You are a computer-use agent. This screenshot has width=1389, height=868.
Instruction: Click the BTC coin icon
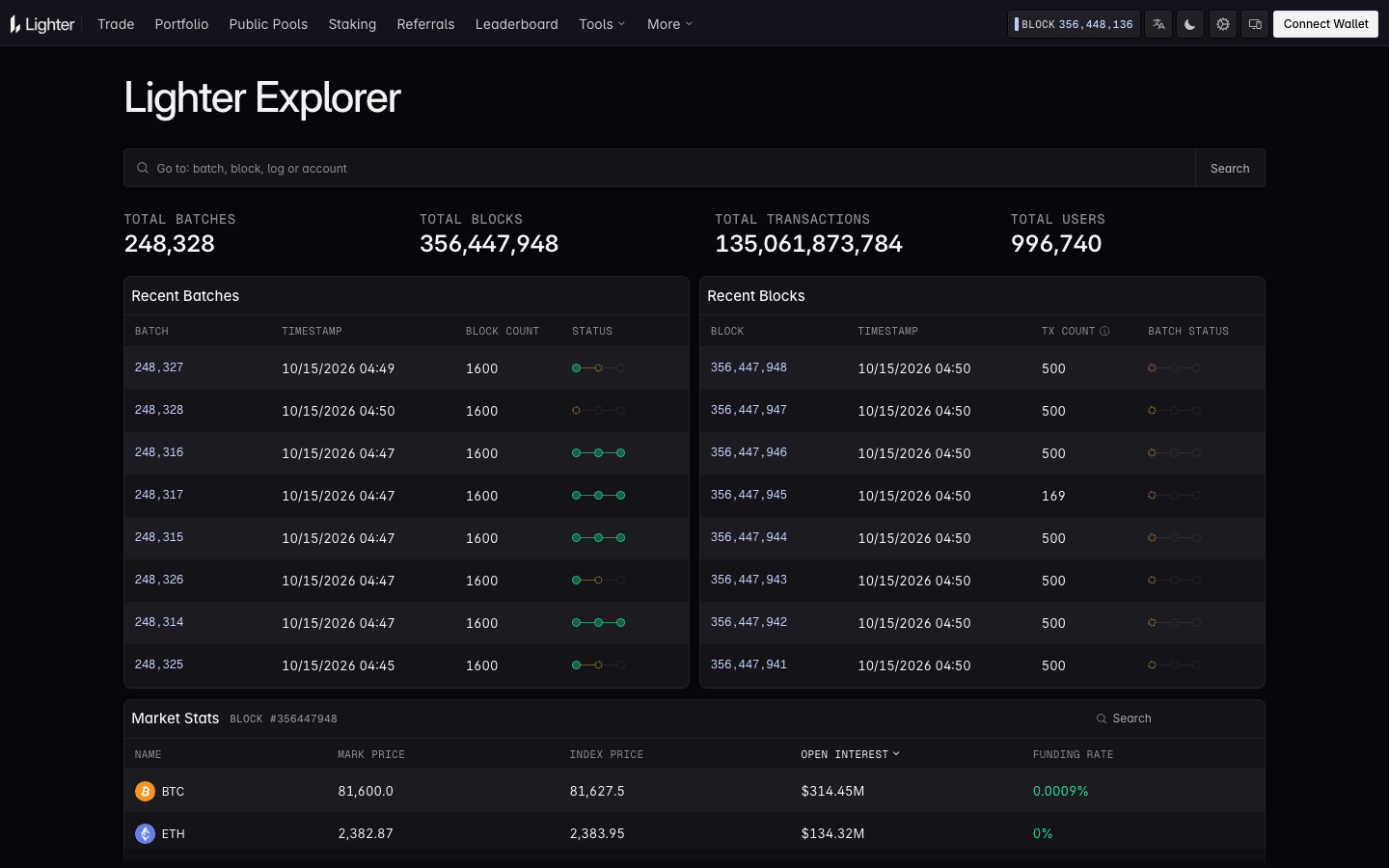coord(145,791)
